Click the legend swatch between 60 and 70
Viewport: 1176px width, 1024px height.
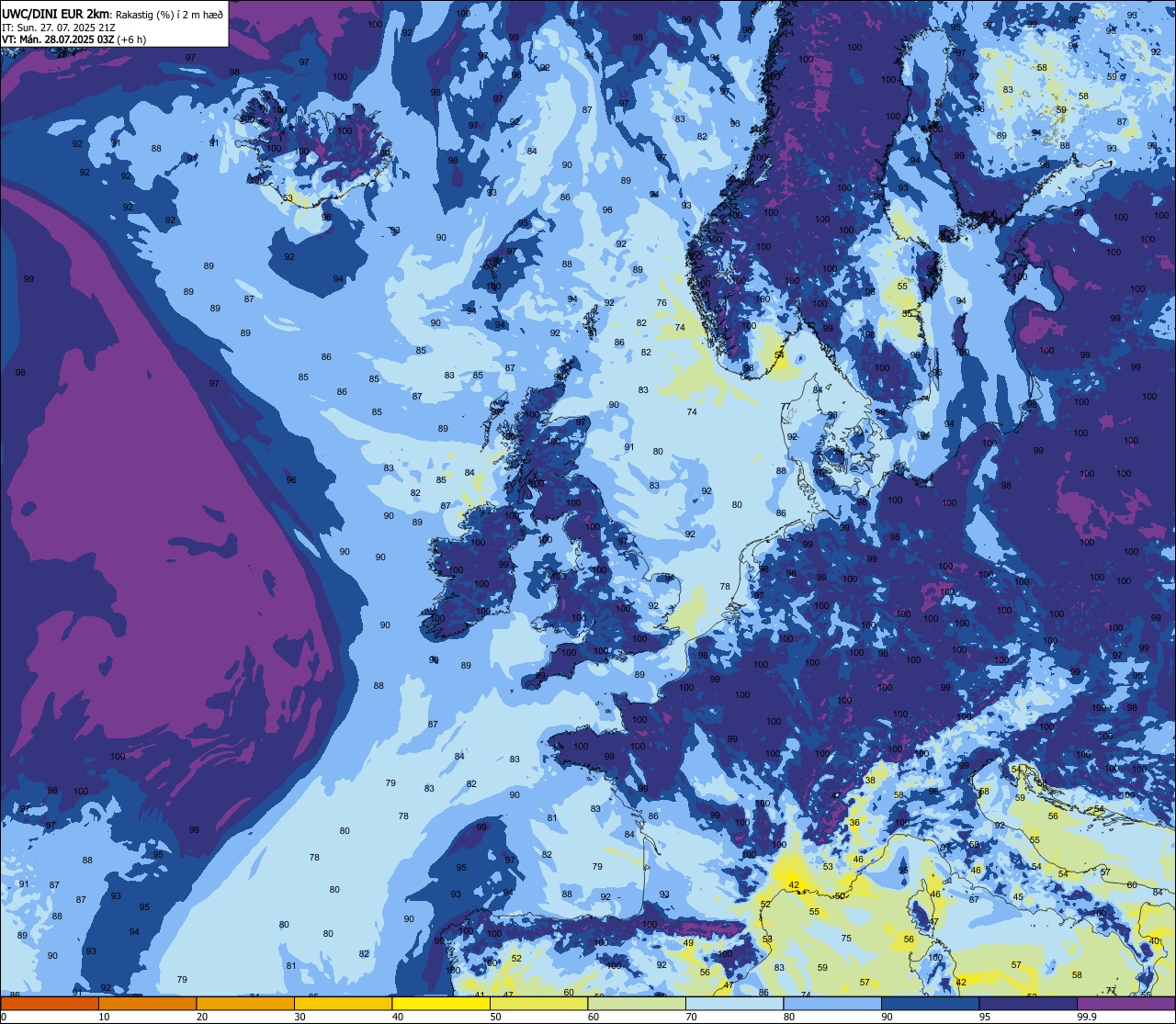tap(637, 1004)
